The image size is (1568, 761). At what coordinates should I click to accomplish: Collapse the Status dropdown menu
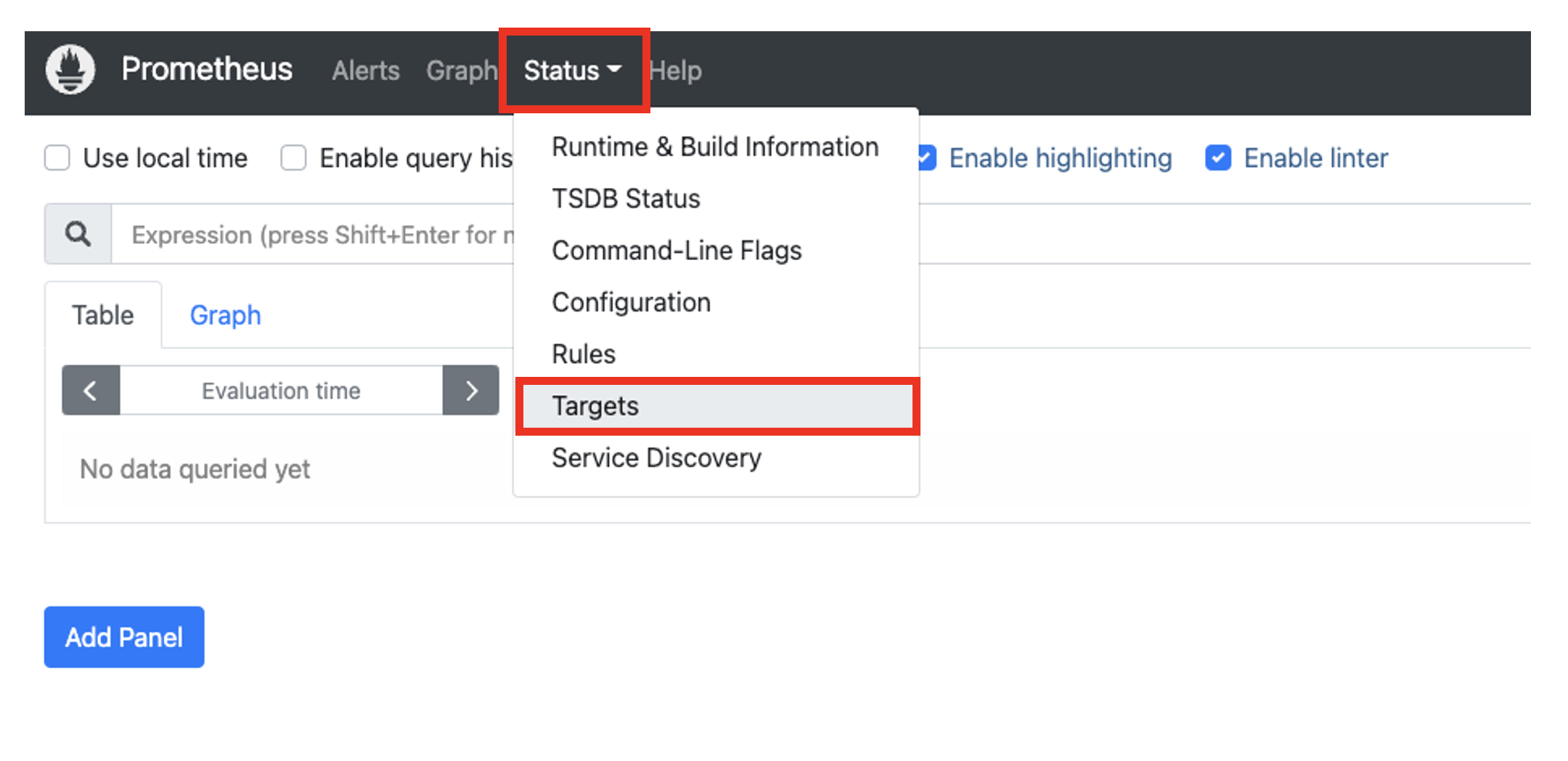click(x=573, y=70)
